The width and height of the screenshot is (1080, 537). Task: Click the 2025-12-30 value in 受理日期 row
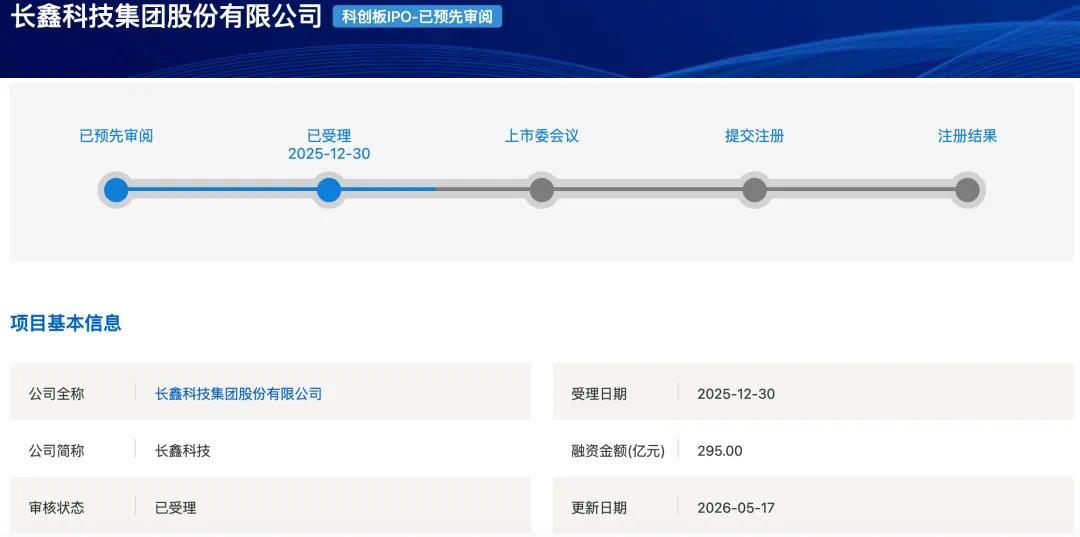coord(736,394)
